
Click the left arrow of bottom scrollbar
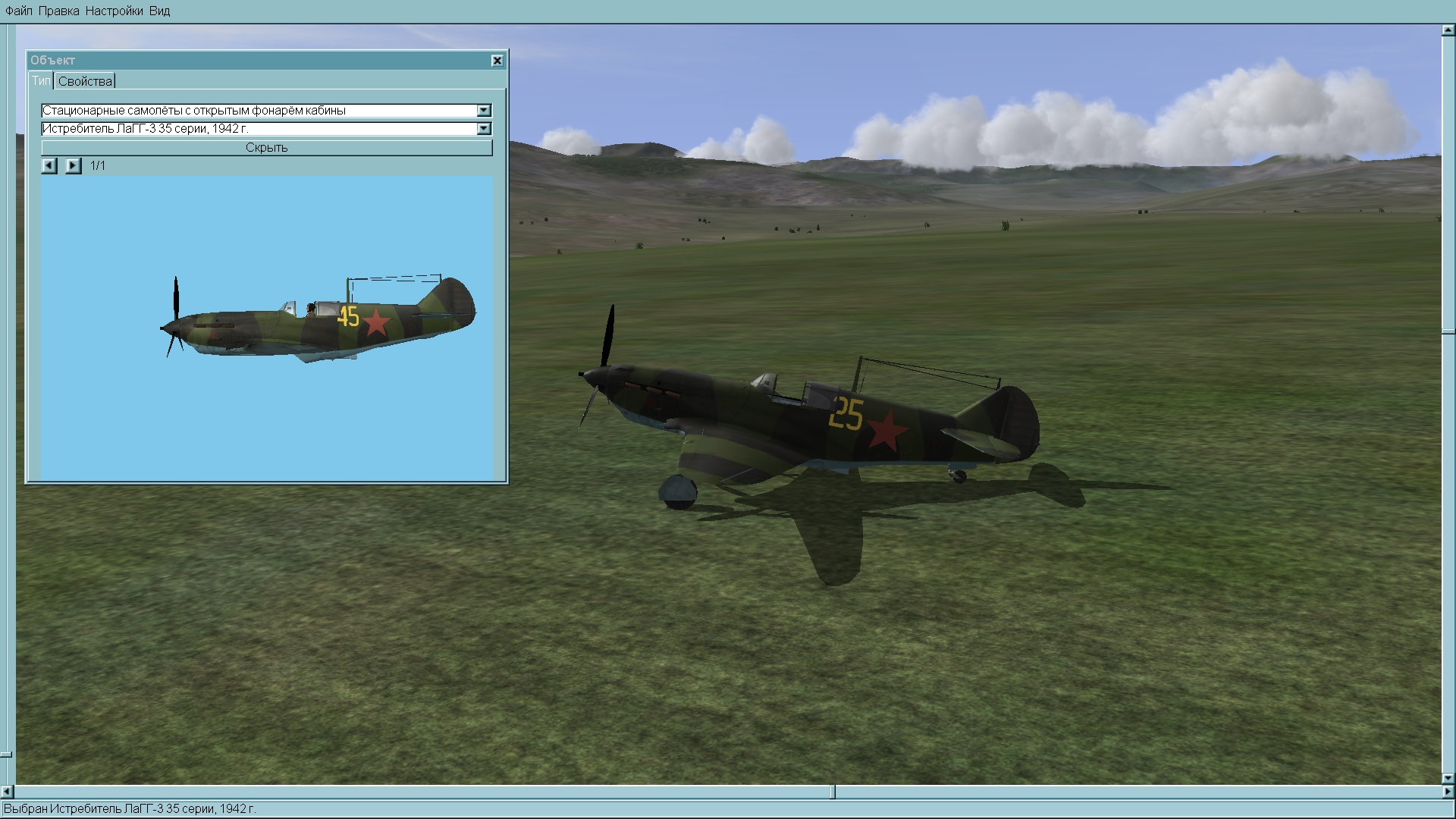coord(7,792)
